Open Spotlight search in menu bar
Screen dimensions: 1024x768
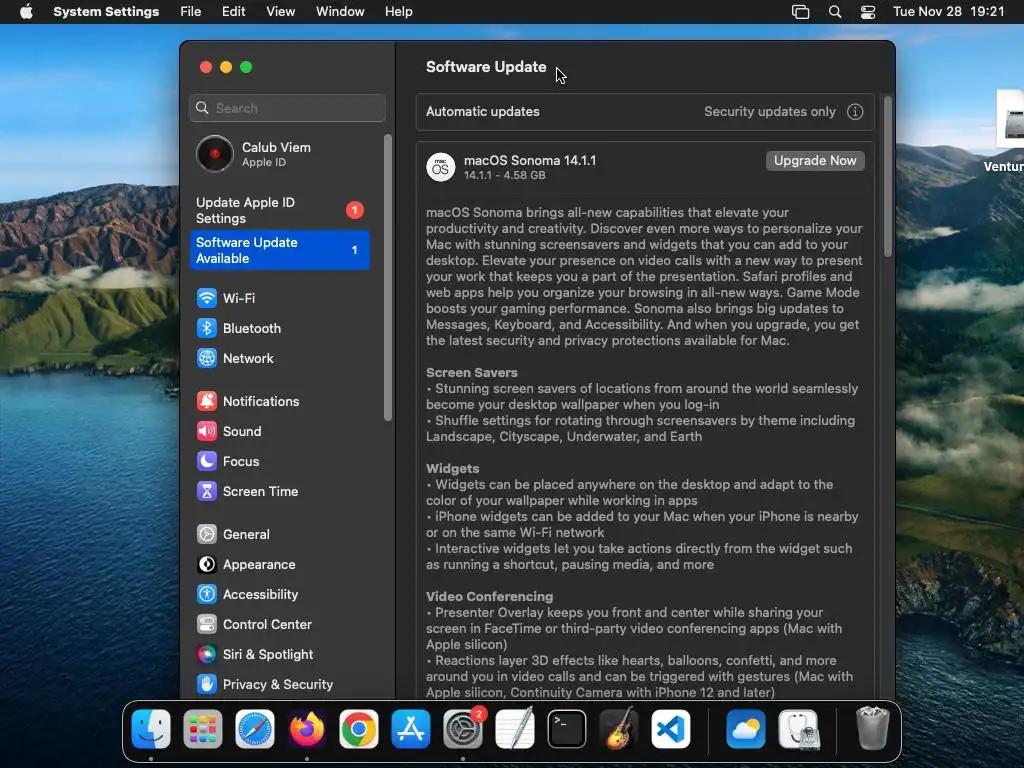point(835,12)
